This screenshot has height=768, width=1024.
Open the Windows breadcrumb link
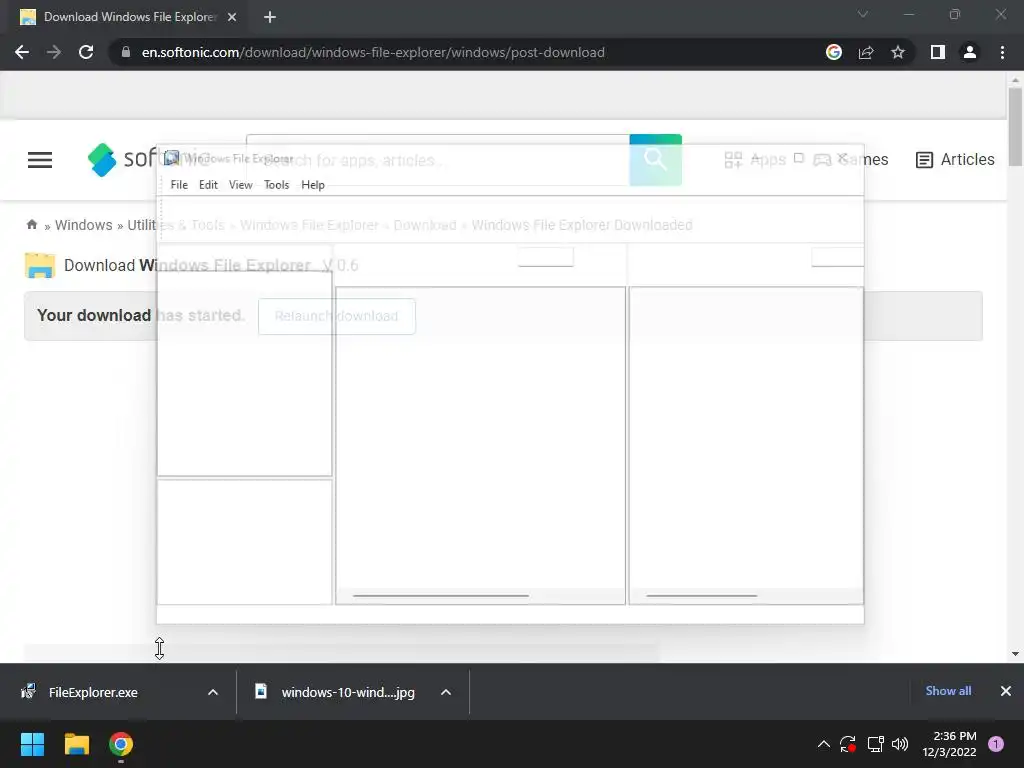pyautogui.click(x=84, y=225)
